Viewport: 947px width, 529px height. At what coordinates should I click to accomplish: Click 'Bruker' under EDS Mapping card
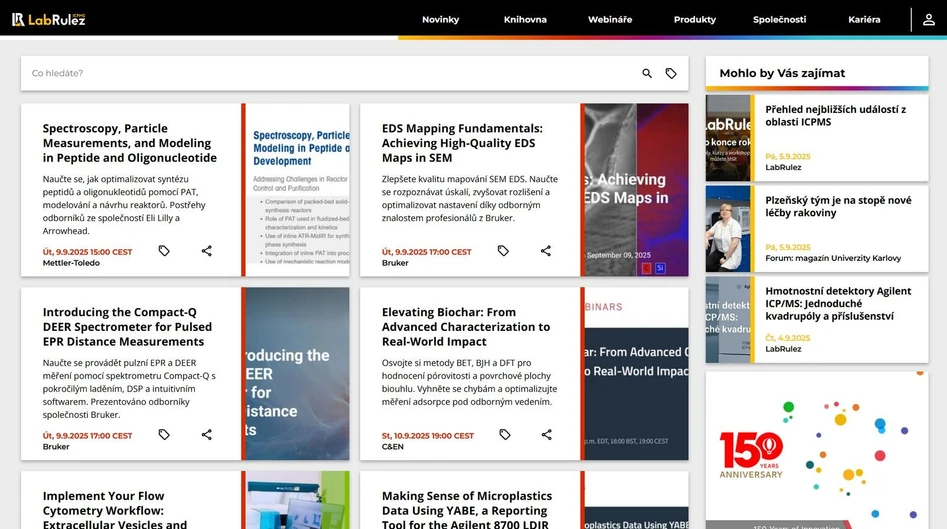click(395, 263)
